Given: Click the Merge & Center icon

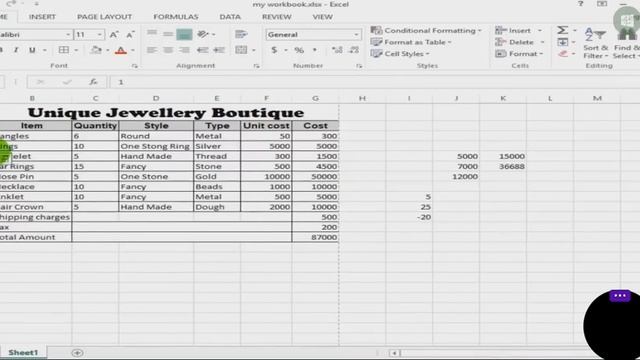Looking at the screenshot, I should point(241,50).
